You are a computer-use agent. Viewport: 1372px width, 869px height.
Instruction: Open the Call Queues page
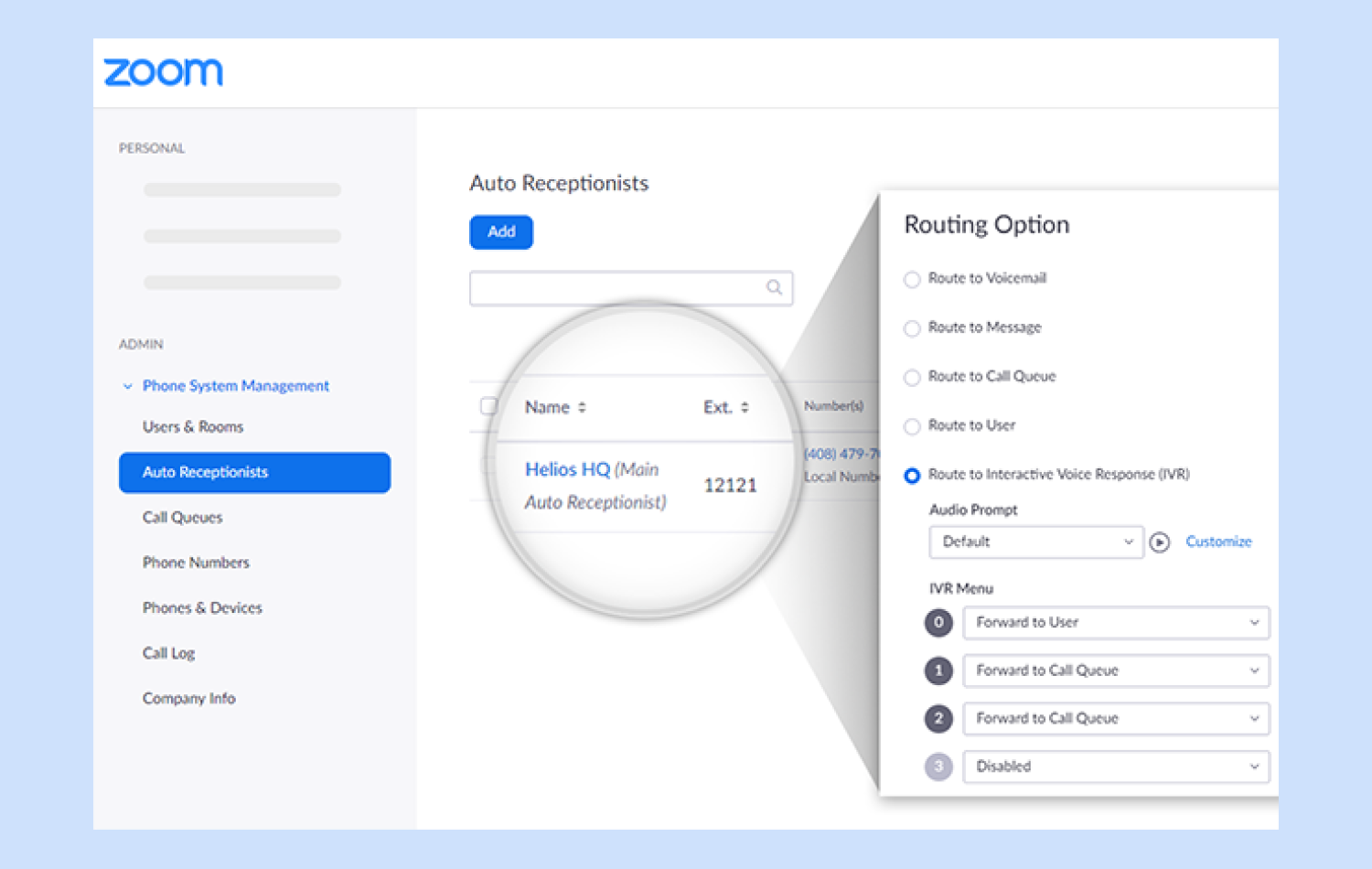[x=182, y=517]
